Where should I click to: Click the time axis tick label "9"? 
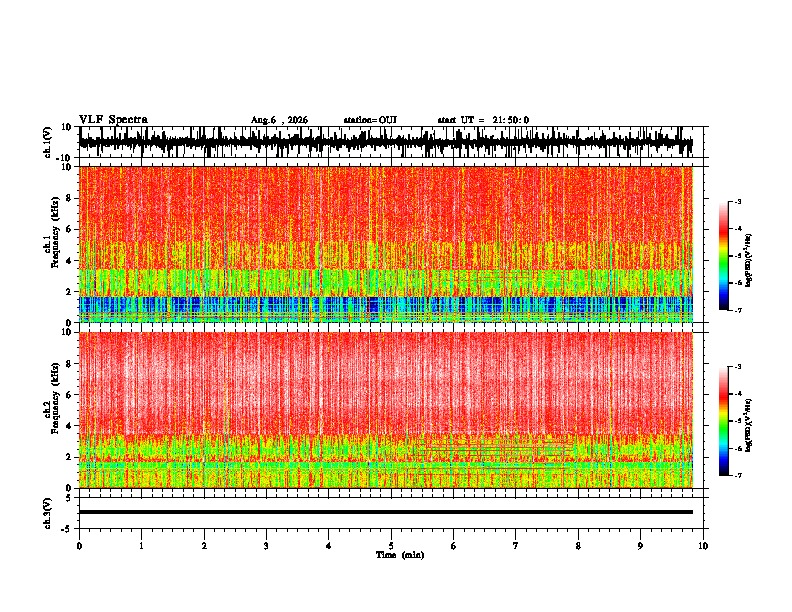click(x=640, y=546)
